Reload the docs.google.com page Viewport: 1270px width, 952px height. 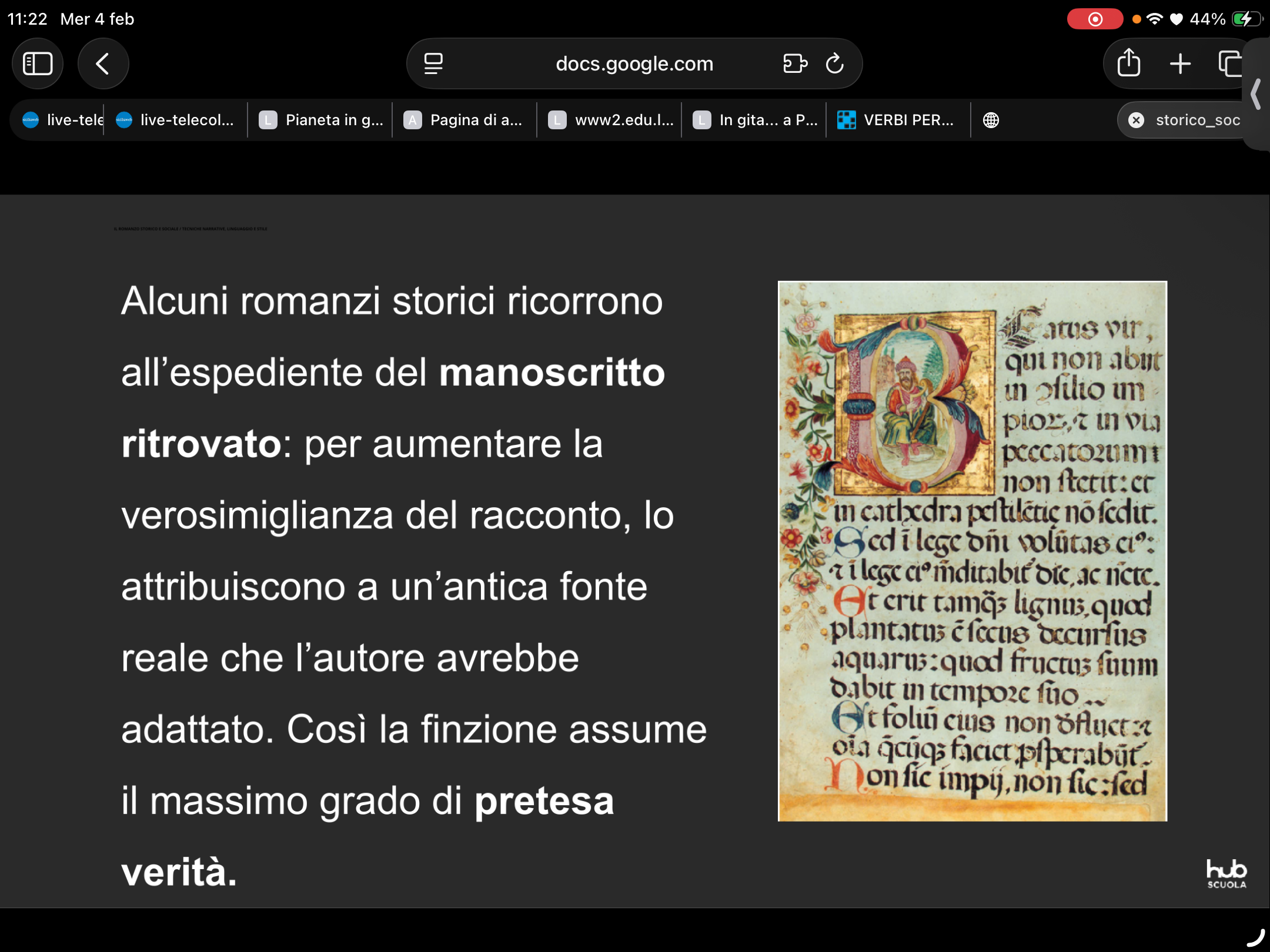pos(834,63)
